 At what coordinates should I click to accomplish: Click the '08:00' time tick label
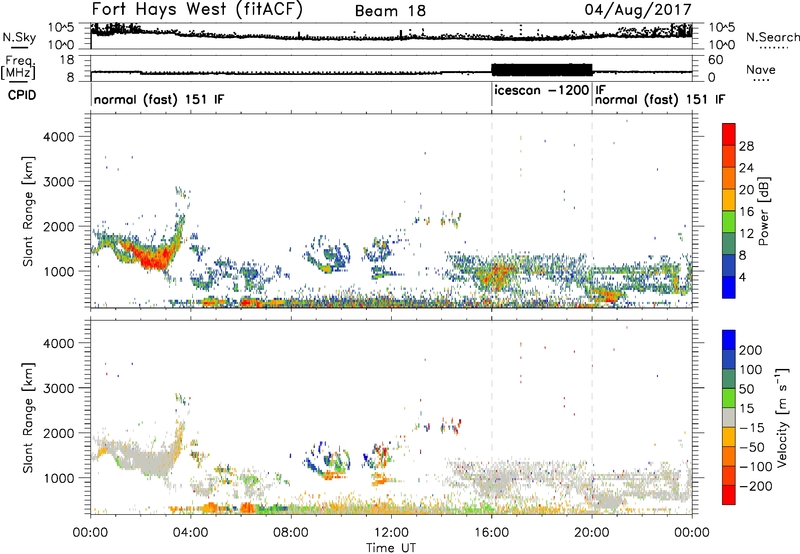[x=291, y=533]
